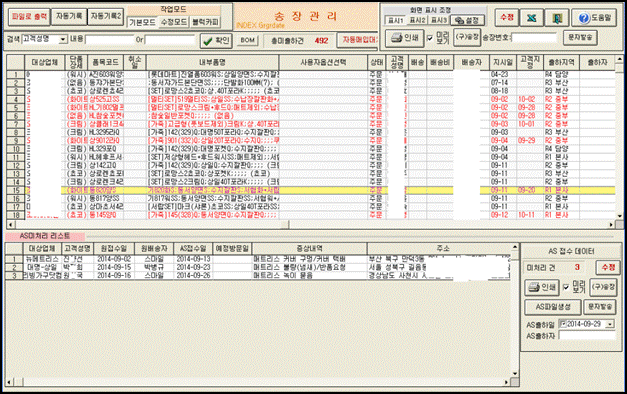Screen dimensions: 627x394
Task: Click the 10-11 customer date cell
Action: click(529, 215)
